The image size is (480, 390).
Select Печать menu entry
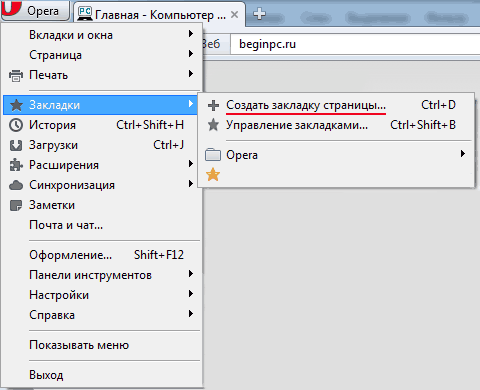click(102, 75)
